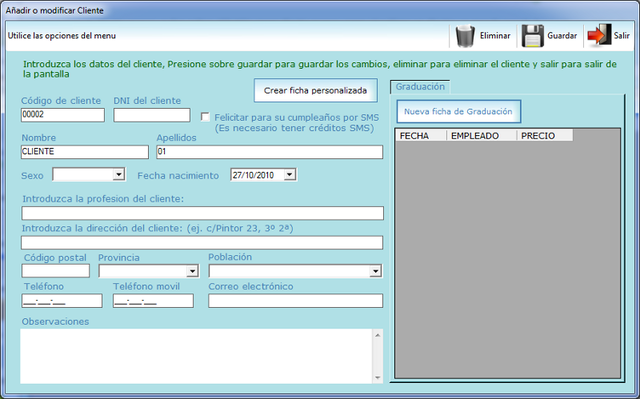Click the PRECIO column header
The width and height of the screenshot is (640, 399).
point(545,136)
